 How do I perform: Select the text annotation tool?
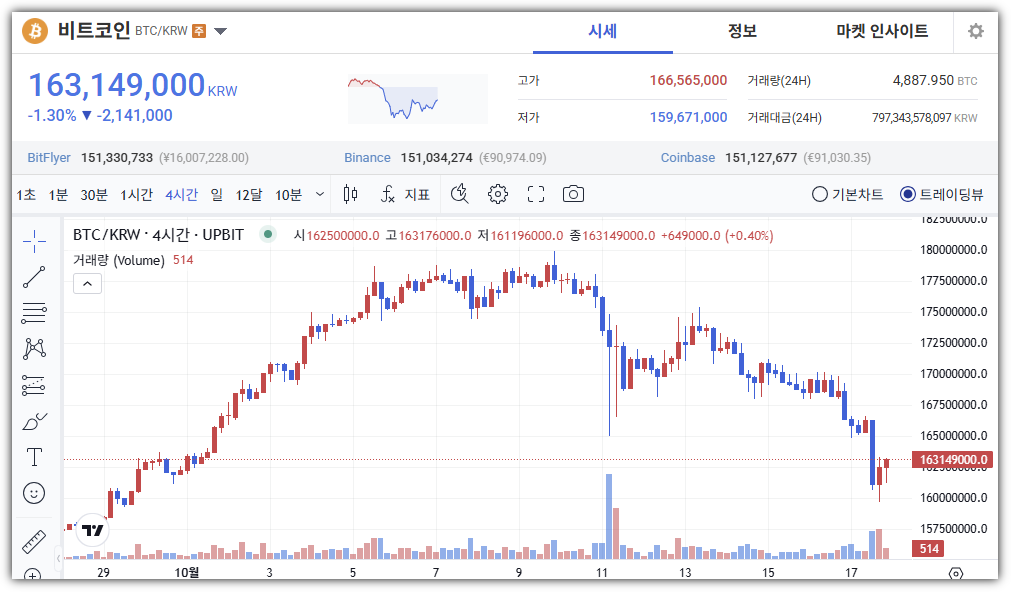(x=34, y=456)
